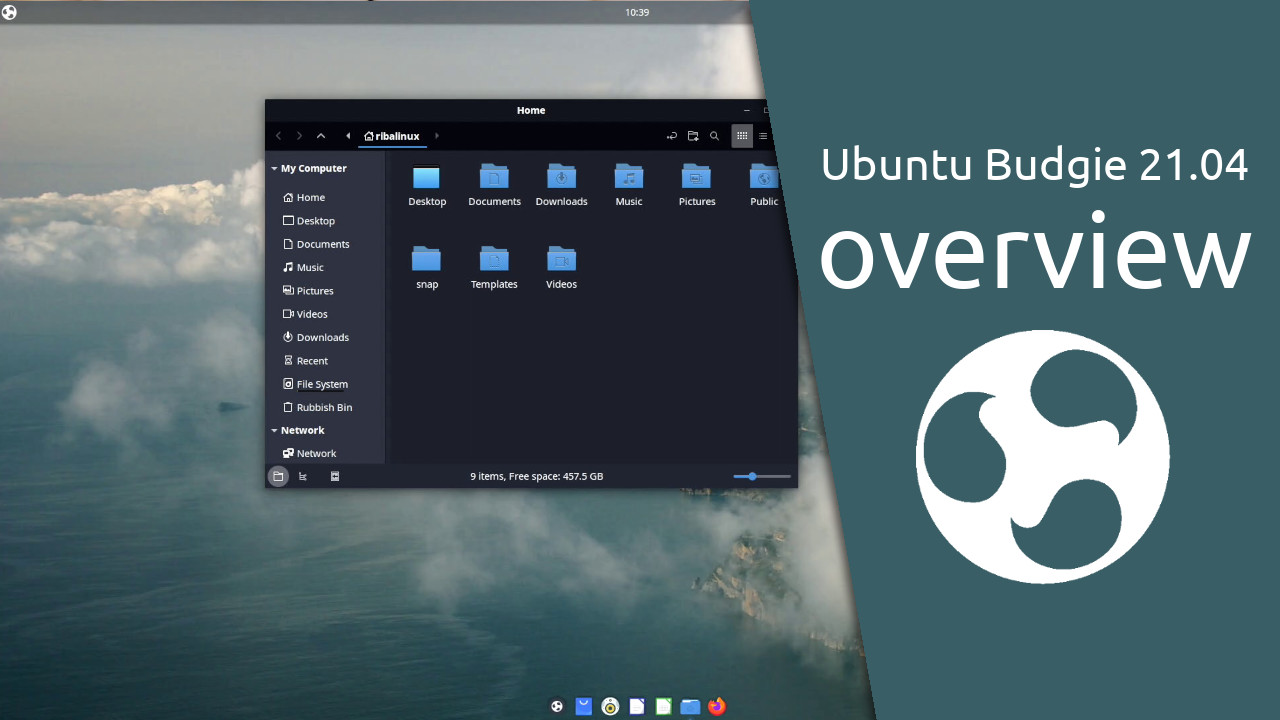Open Files from the dock
Screen dimensions: 1280x720
point(690,707)
